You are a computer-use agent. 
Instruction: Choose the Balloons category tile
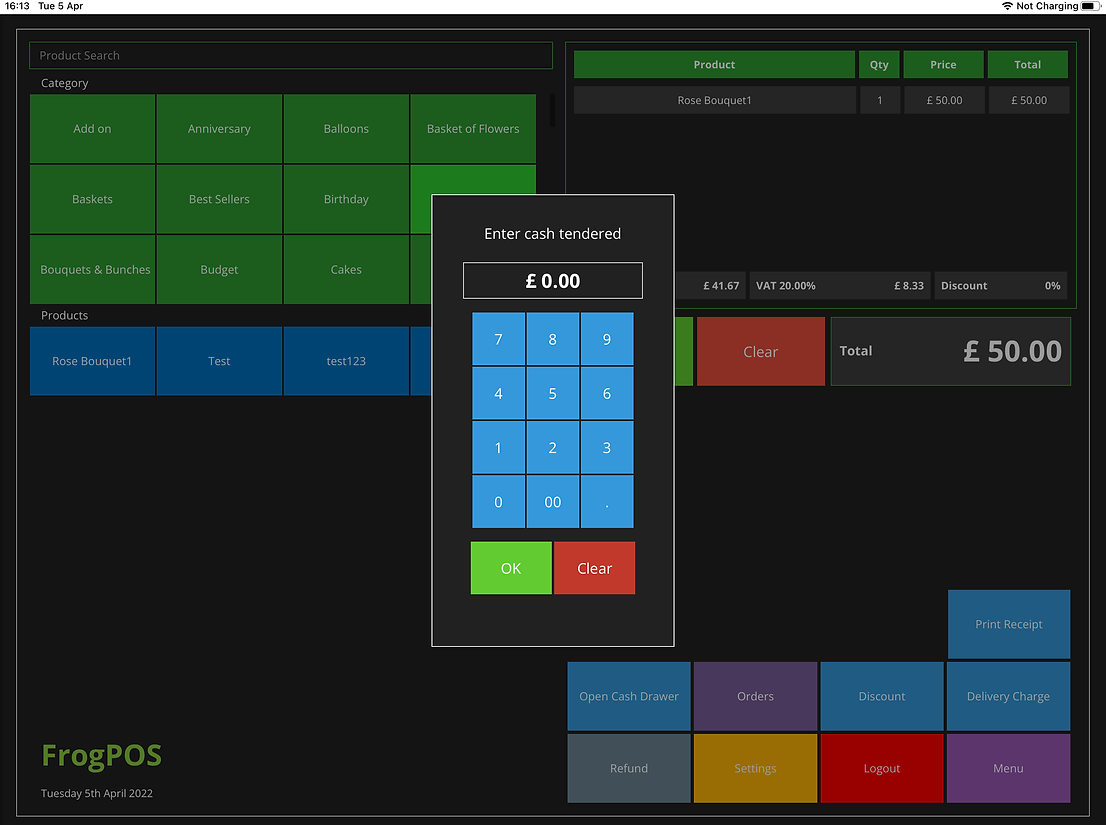pyautogui.click(x=346, y=129)
